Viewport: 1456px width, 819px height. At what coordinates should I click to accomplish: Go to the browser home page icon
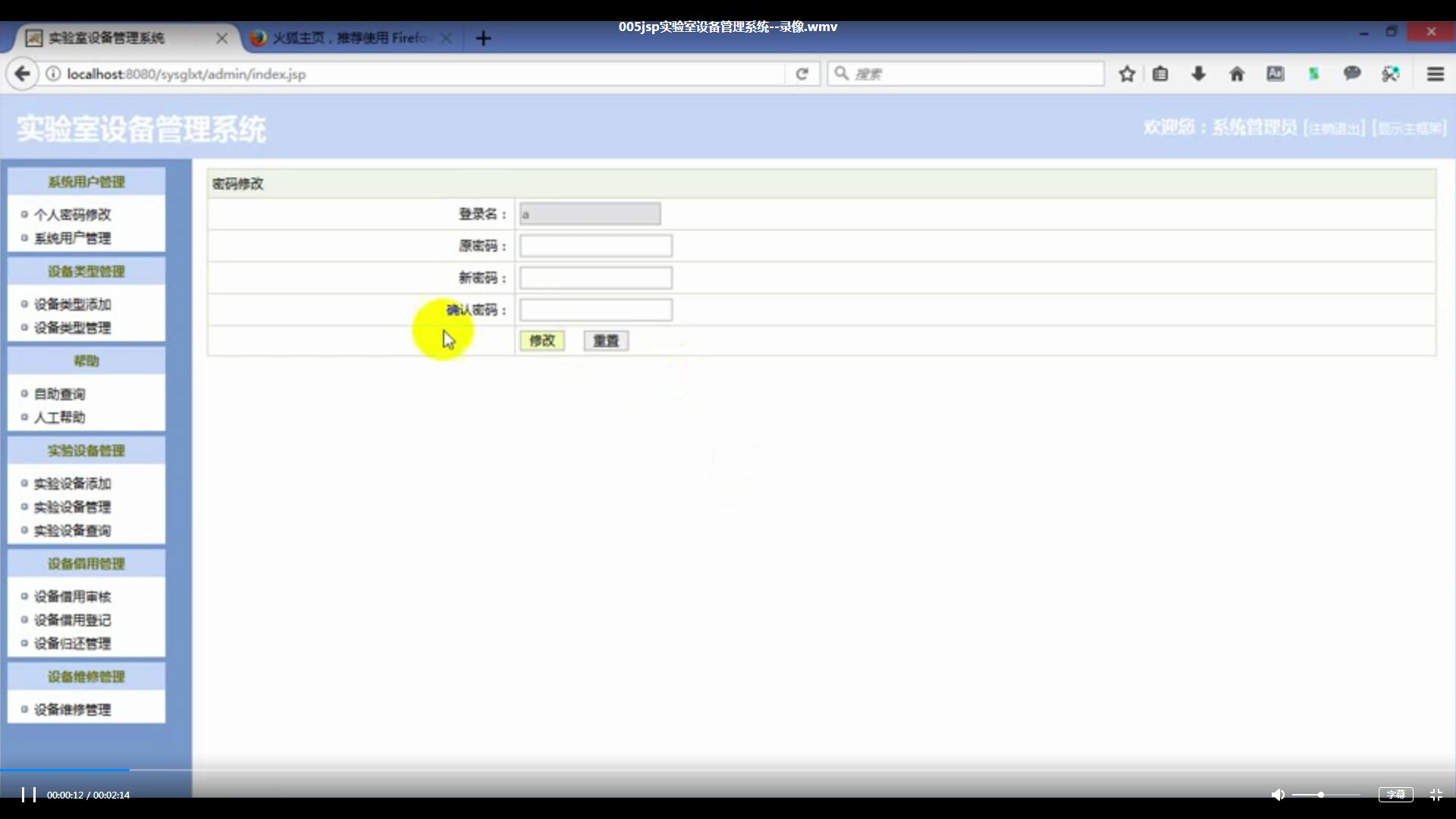click(x=1237, y=74)
